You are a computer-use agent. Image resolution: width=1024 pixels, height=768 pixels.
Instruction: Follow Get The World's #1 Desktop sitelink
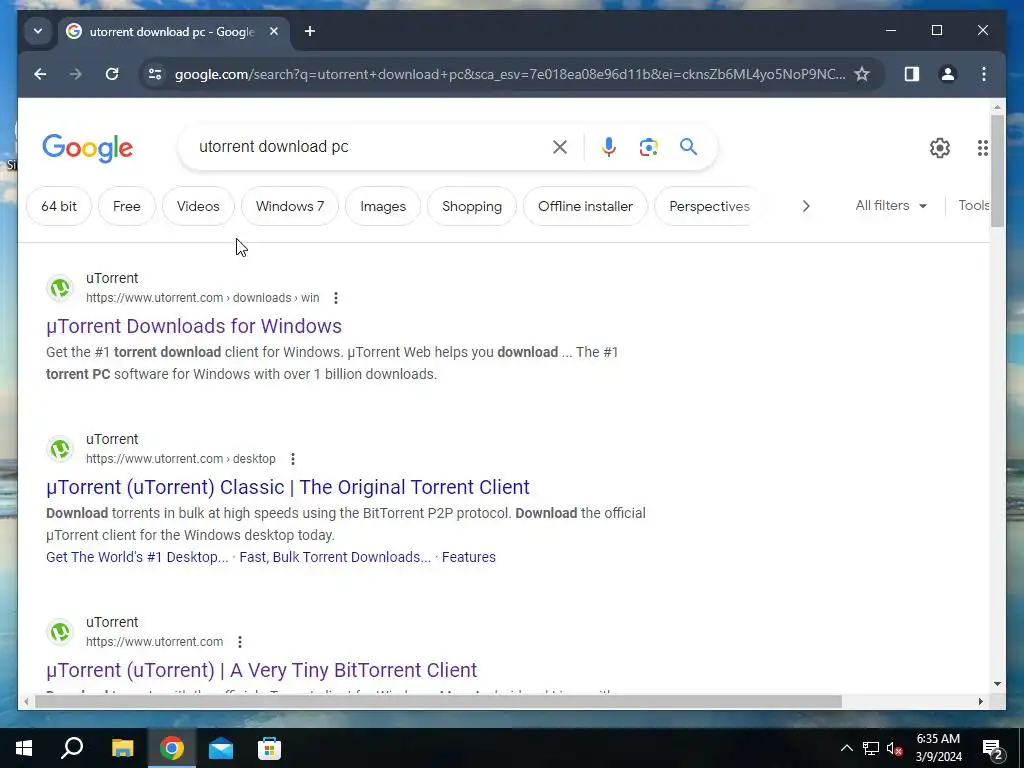[137, 557]
